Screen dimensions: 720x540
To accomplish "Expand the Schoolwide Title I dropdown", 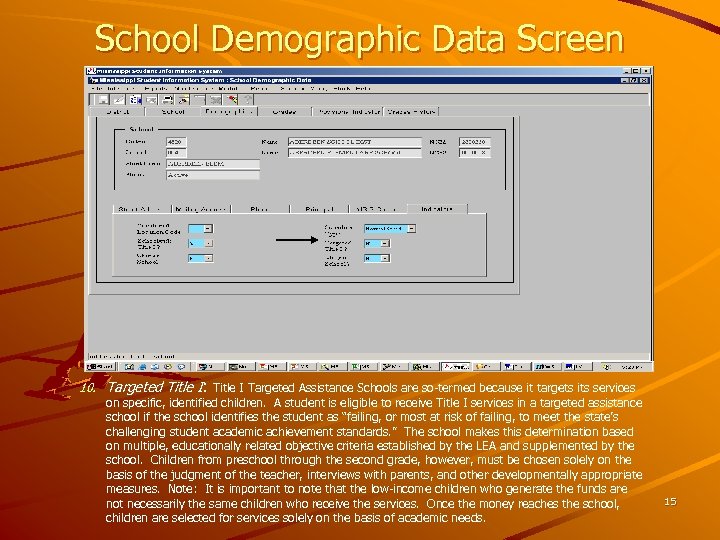I will click(208, 243).
